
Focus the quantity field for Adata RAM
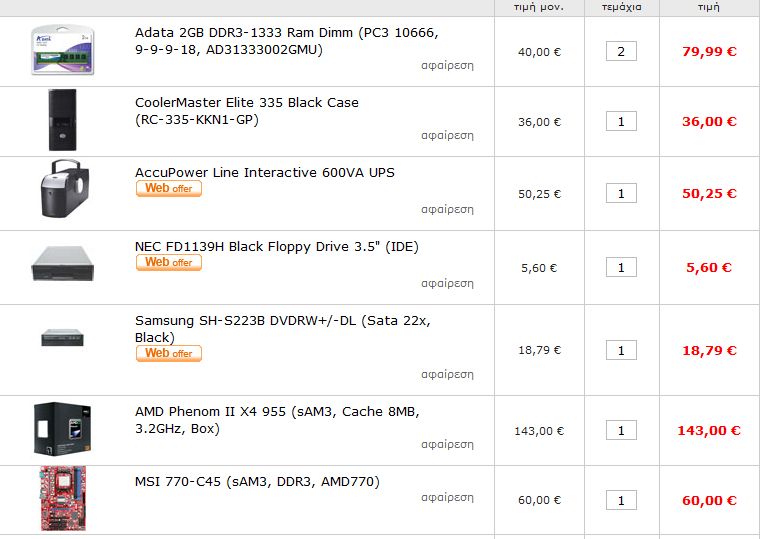[x=621, y=51]
